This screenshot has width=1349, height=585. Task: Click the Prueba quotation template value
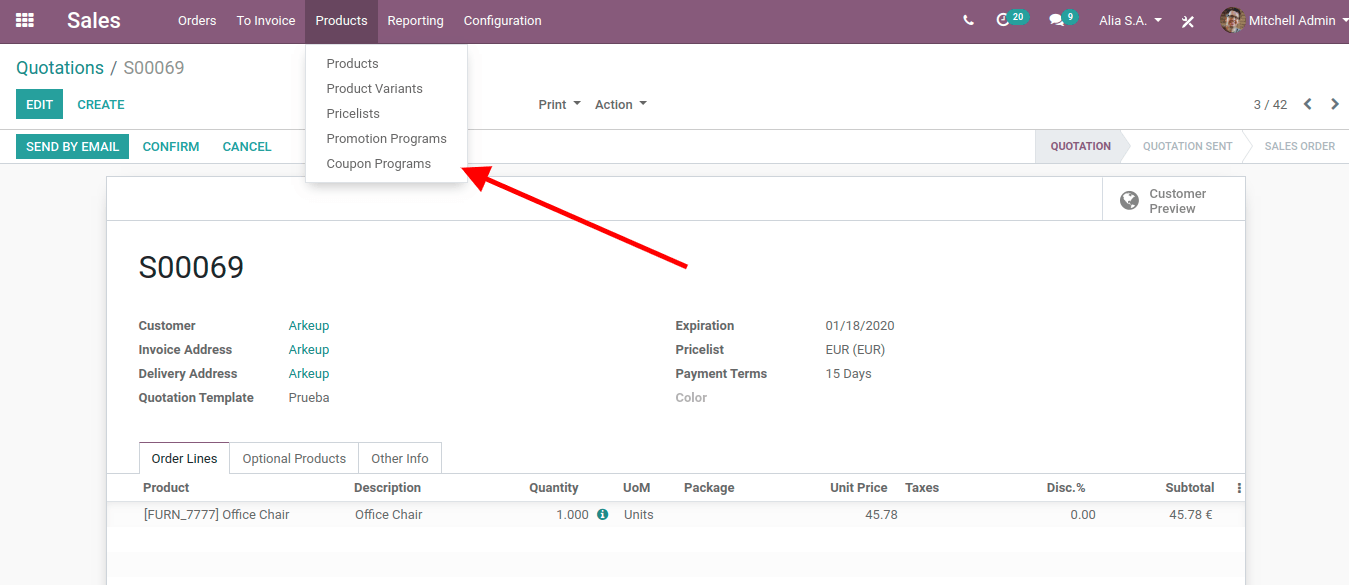(x=309, y=398)
